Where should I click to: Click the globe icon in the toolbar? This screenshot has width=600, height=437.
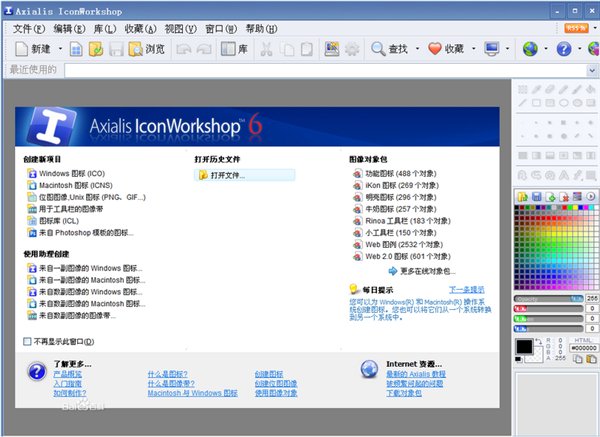pos(530,48)
